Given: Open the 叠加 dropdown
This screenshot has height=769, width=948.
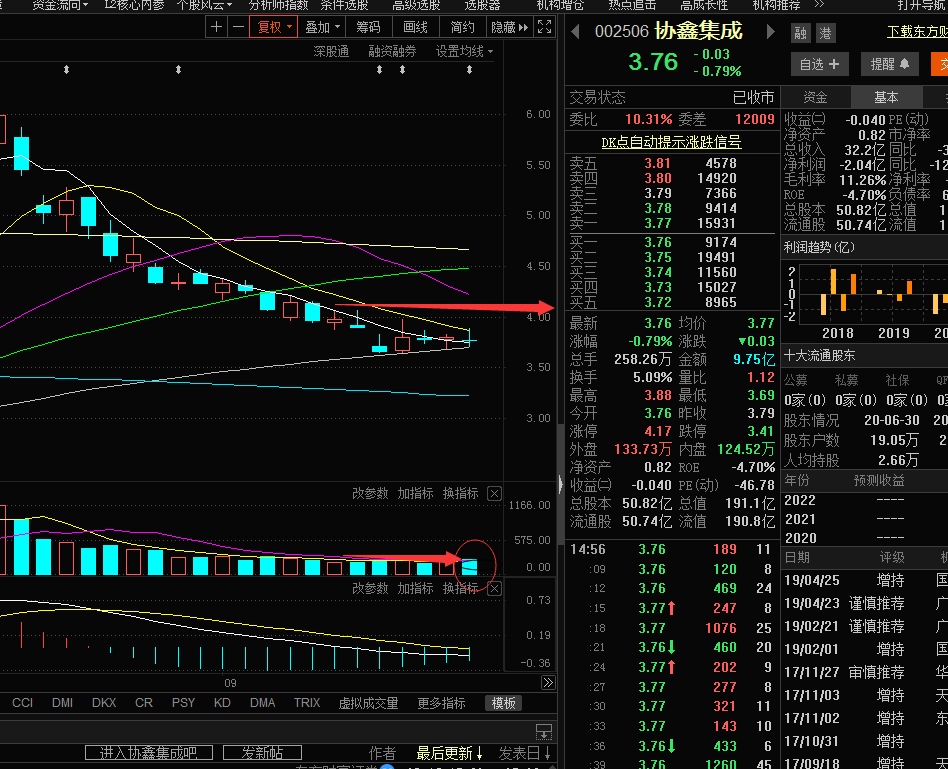Looking at the screenshot, I should [322, 27].
